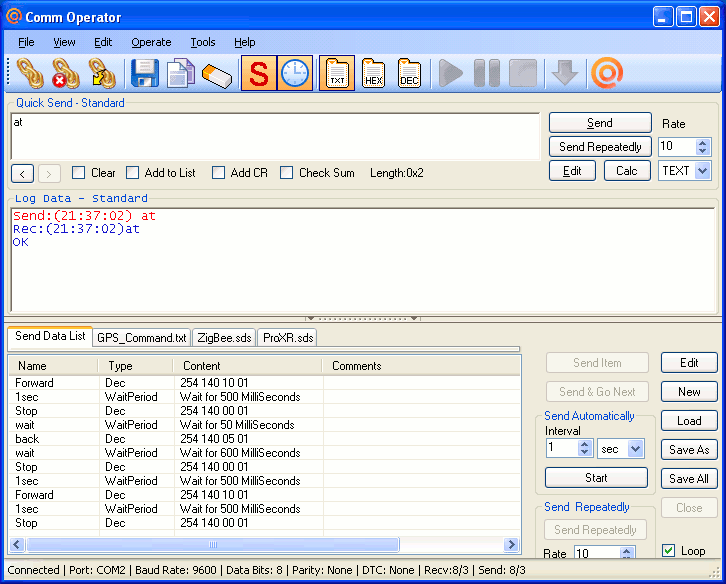Select the Wait for 600 MilliSeconds row
Screen dimensions: 726x584
[264, 452]
